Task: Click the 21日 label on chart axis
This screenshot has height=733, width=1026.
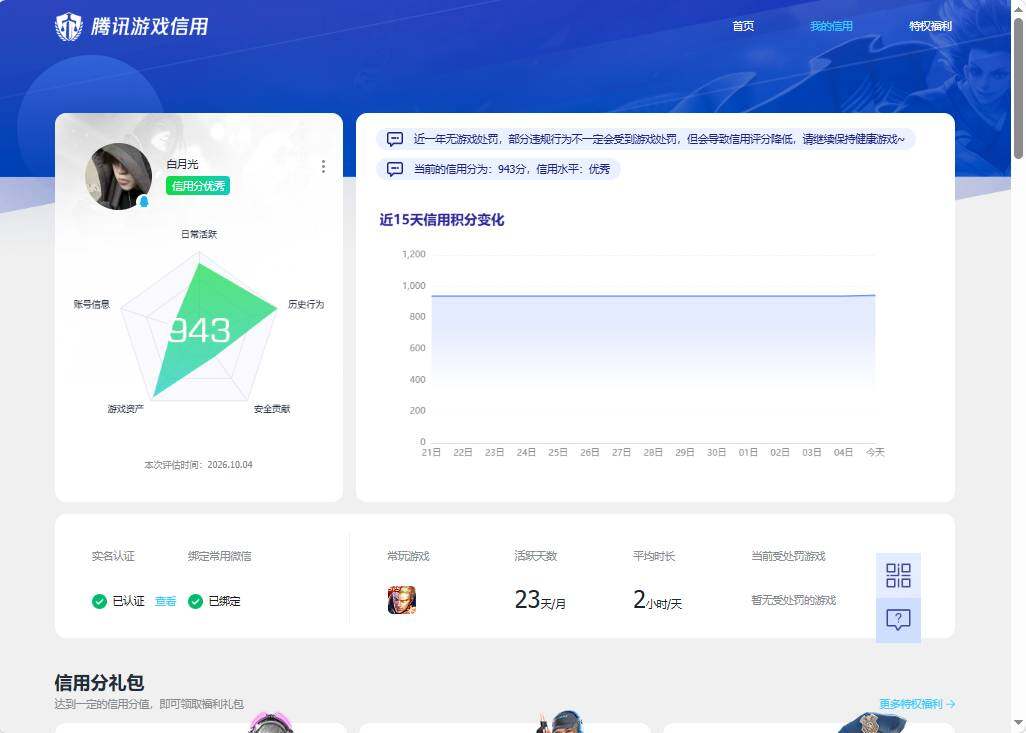Action: (x=431, y=452)
